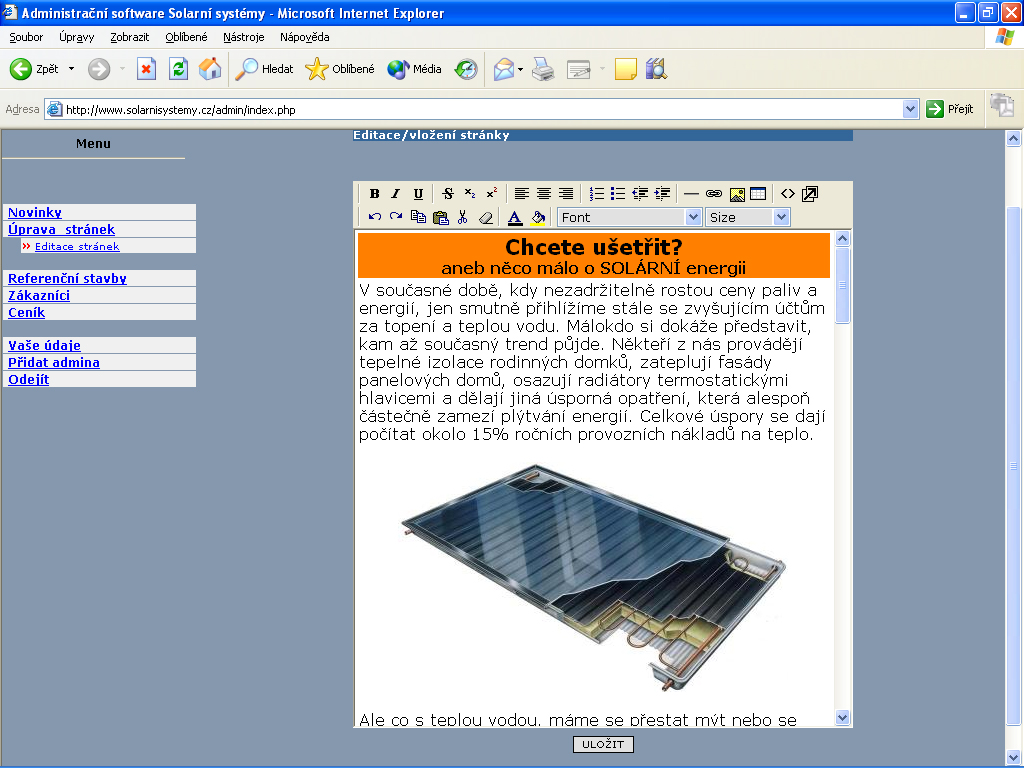Click the ULOŽIT save button
The width and height of the screenshot is (1024, 768).
click(603, 744)
